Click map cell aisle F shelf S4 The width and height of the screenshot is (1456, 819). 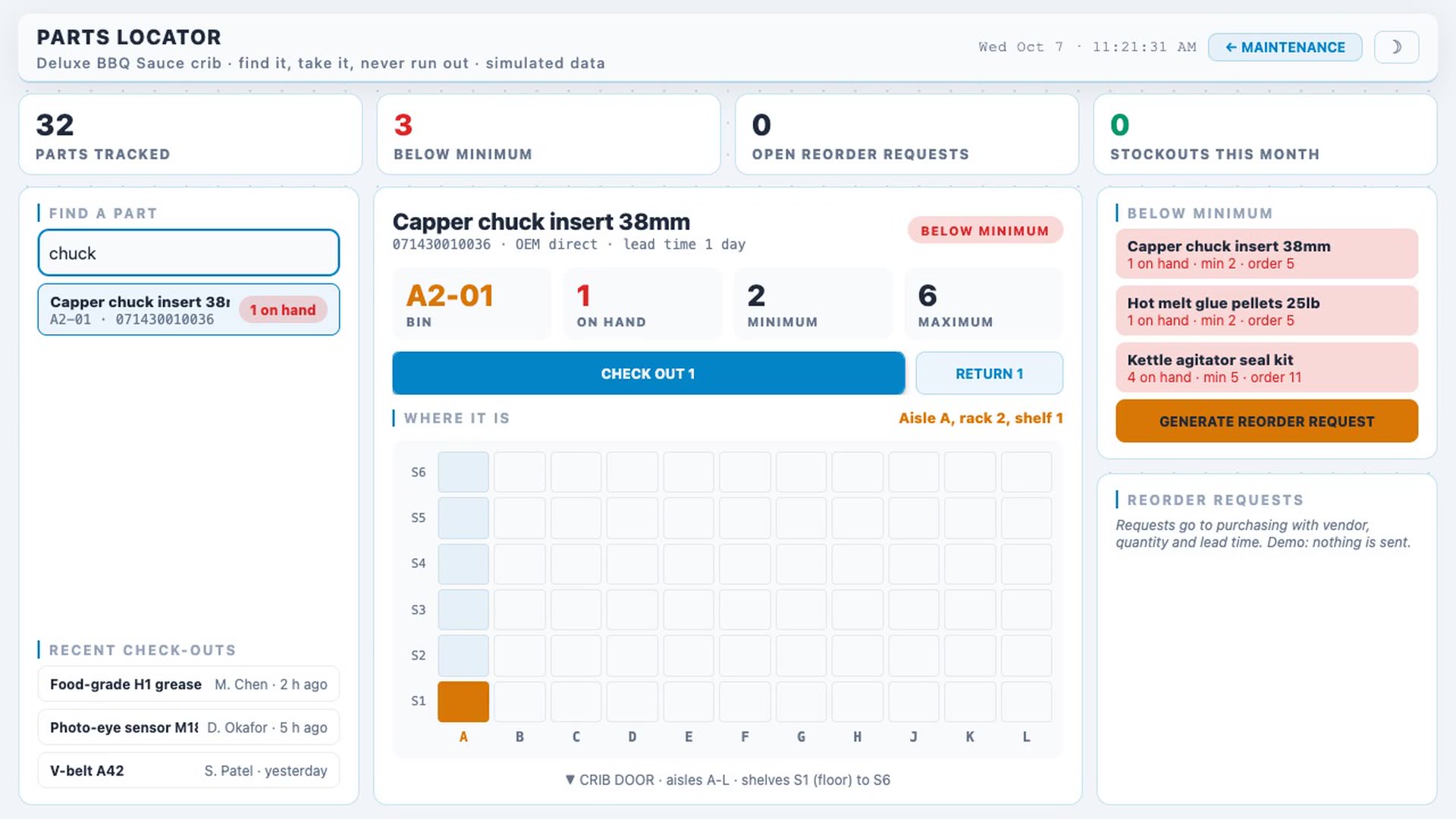tap(745, 564)
